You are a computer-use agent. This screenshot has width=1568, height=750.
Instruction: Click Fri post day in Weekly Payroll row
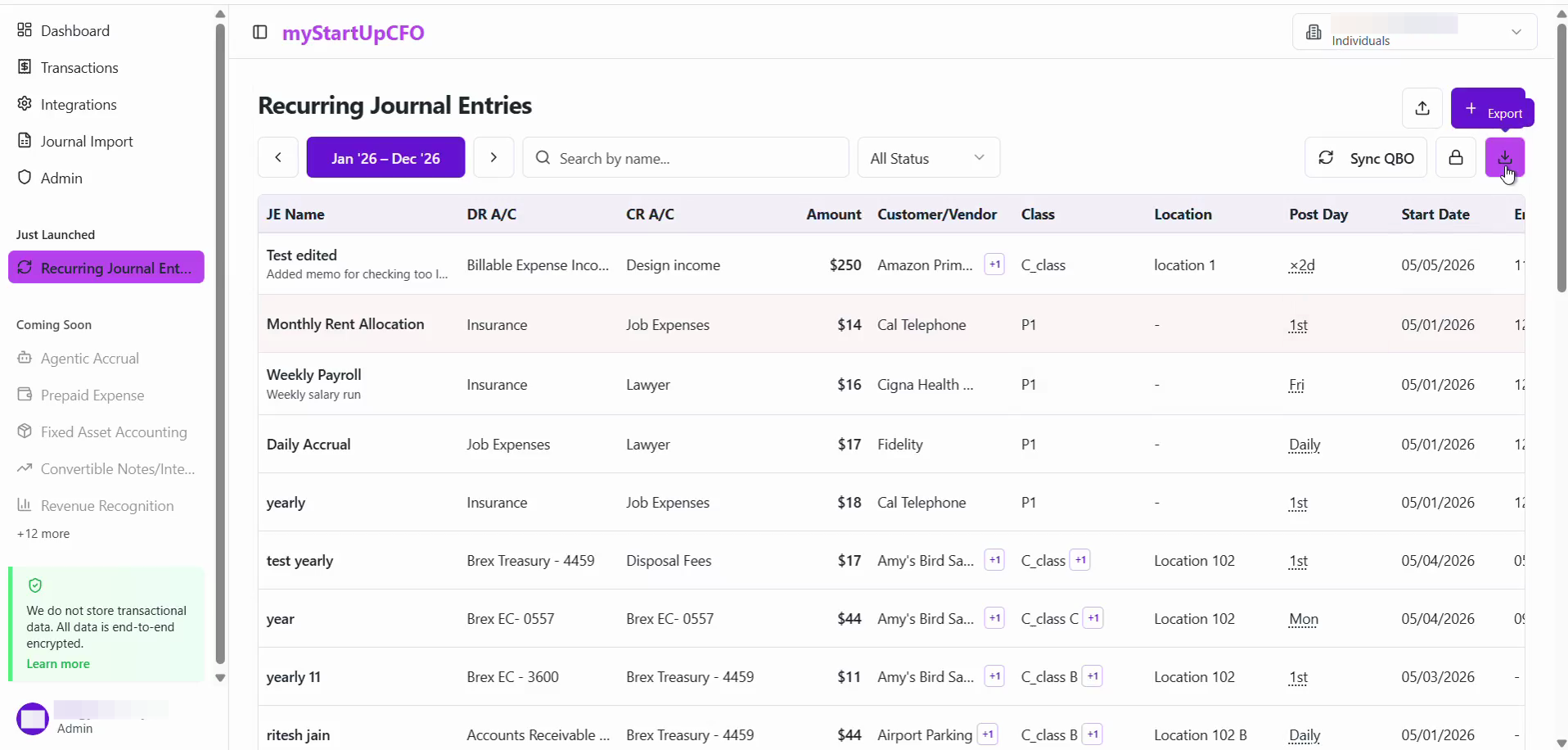click(x=1296, y=385)
